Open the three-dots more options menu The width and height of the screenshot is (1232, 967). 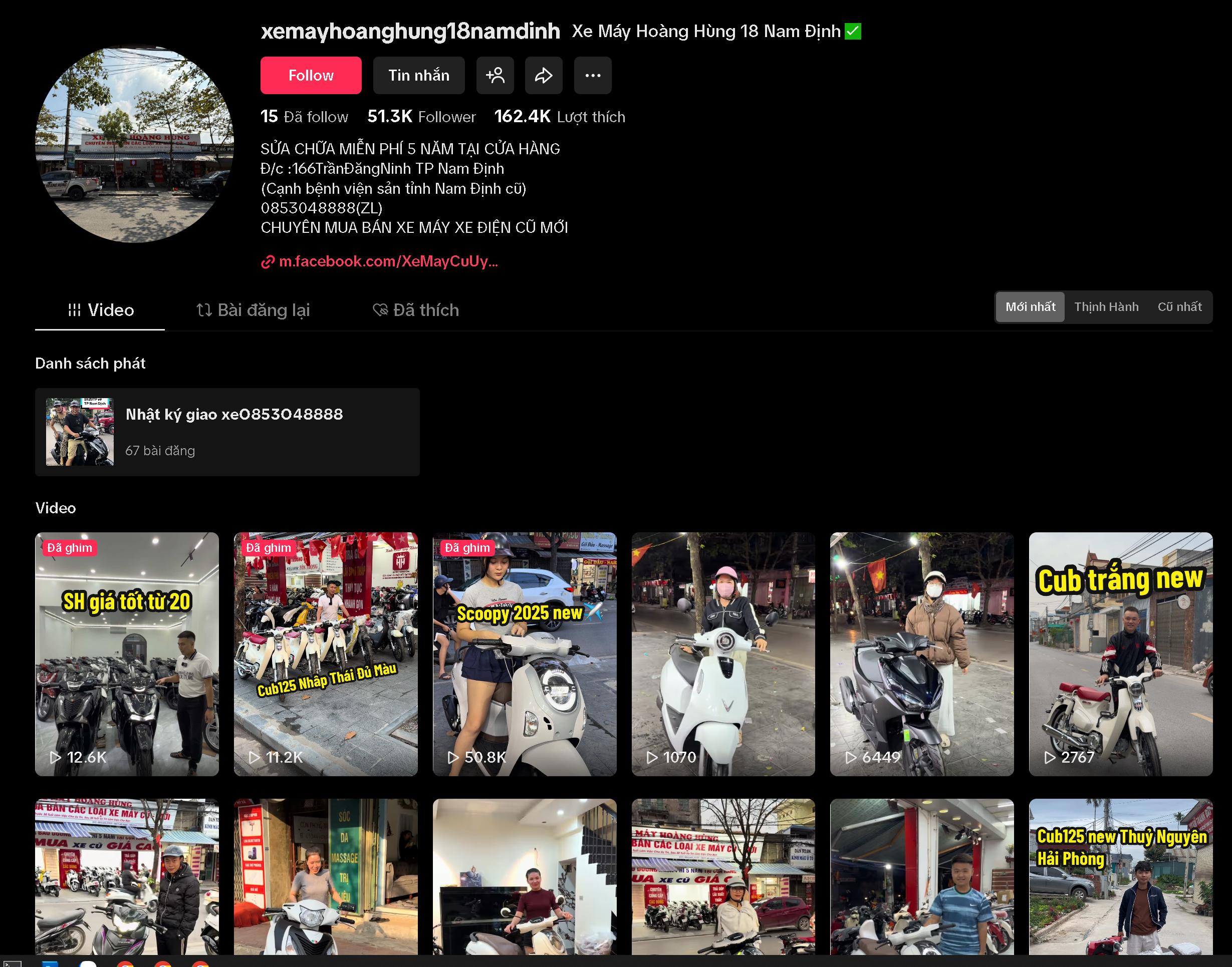(x=593, y=75)
